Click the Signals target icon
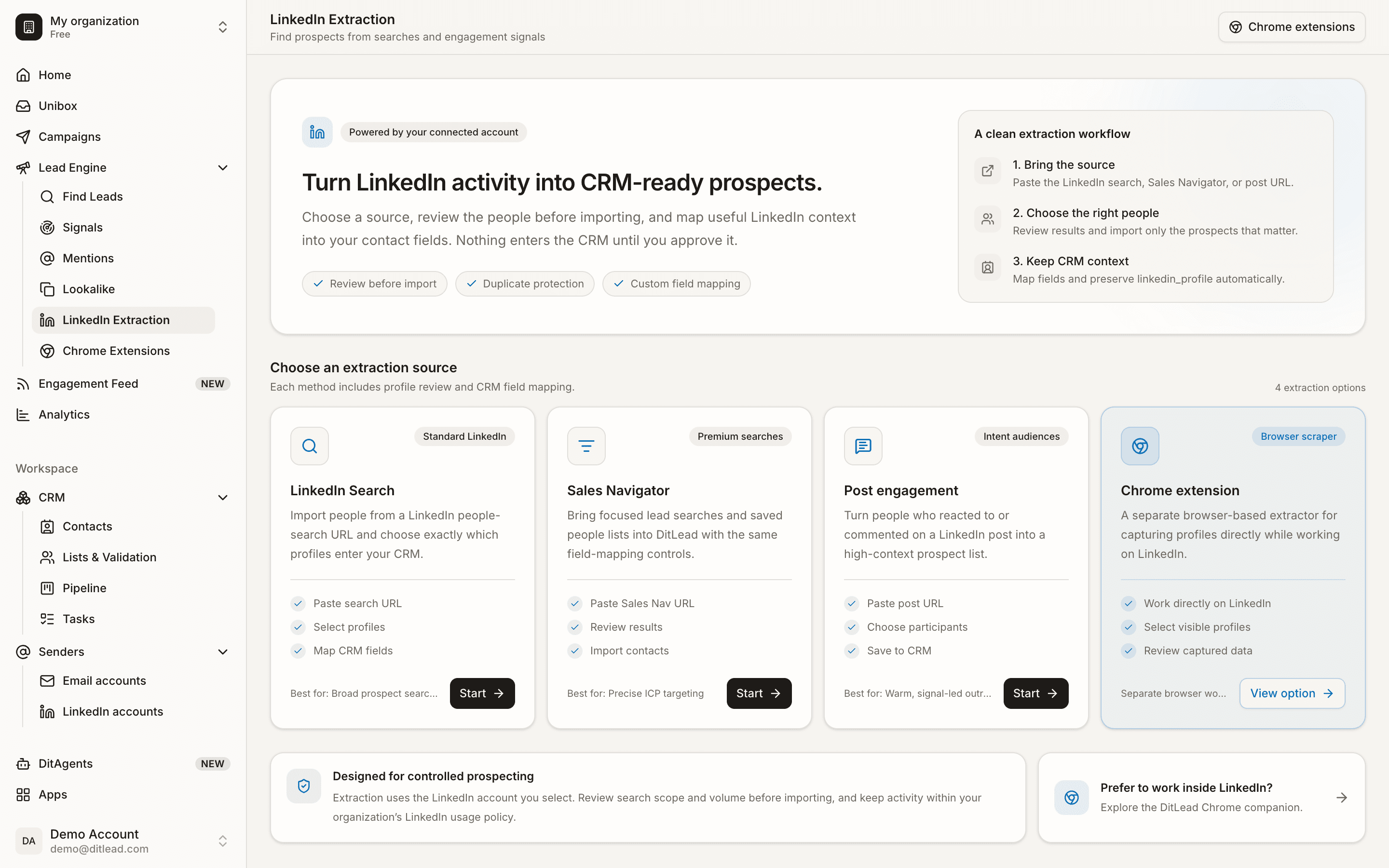The width and height of the screenshot is (1389, 868). point(47,227)
